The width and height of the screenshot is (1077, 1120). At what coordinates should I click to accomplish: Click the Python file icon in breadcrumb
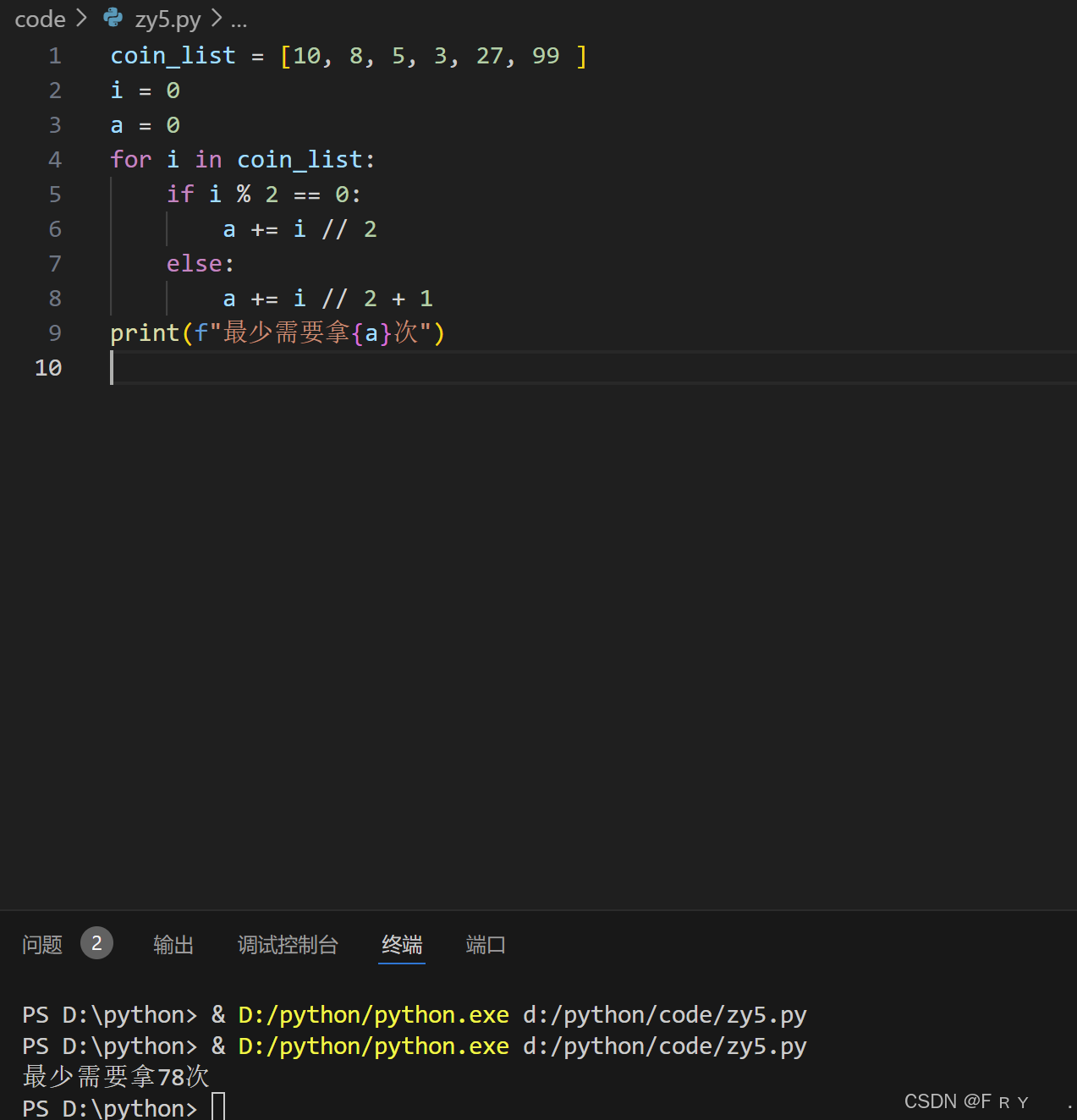coord(113,17)
